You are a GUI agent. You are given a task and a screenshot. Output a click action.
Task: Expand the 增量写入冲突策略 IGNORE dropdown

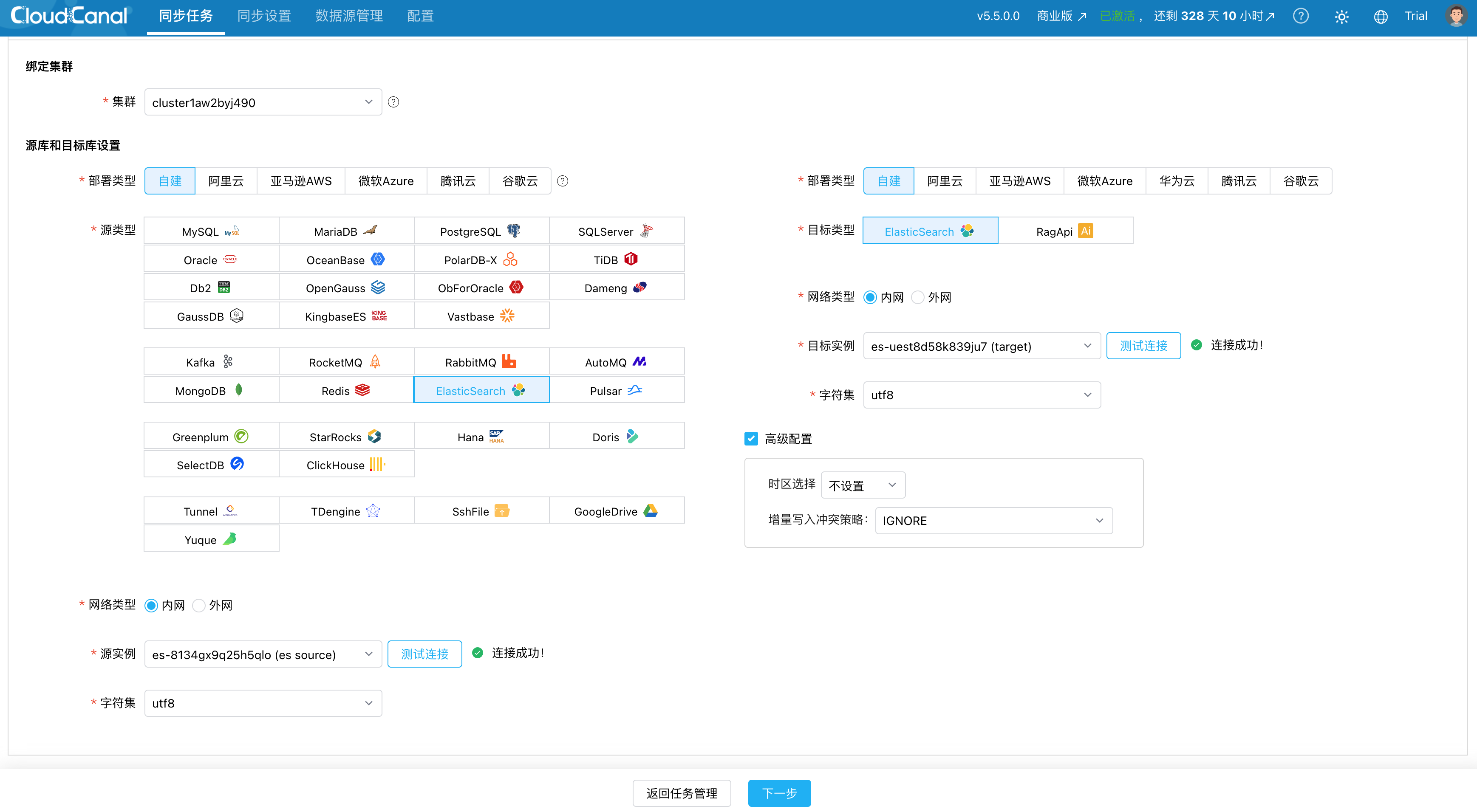click(993, 520)
